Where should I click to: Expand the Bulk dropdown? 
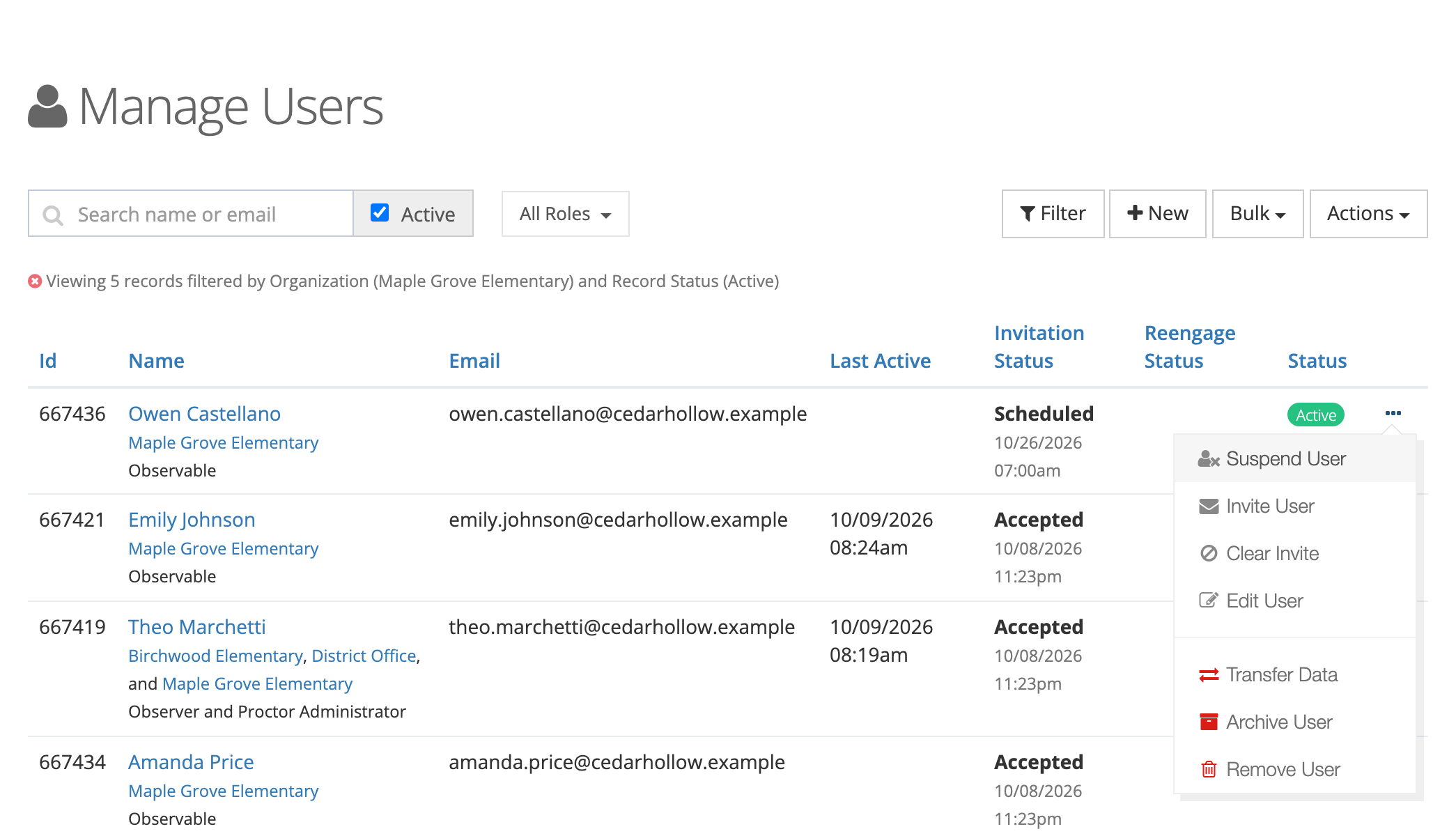pos(1257,214)
